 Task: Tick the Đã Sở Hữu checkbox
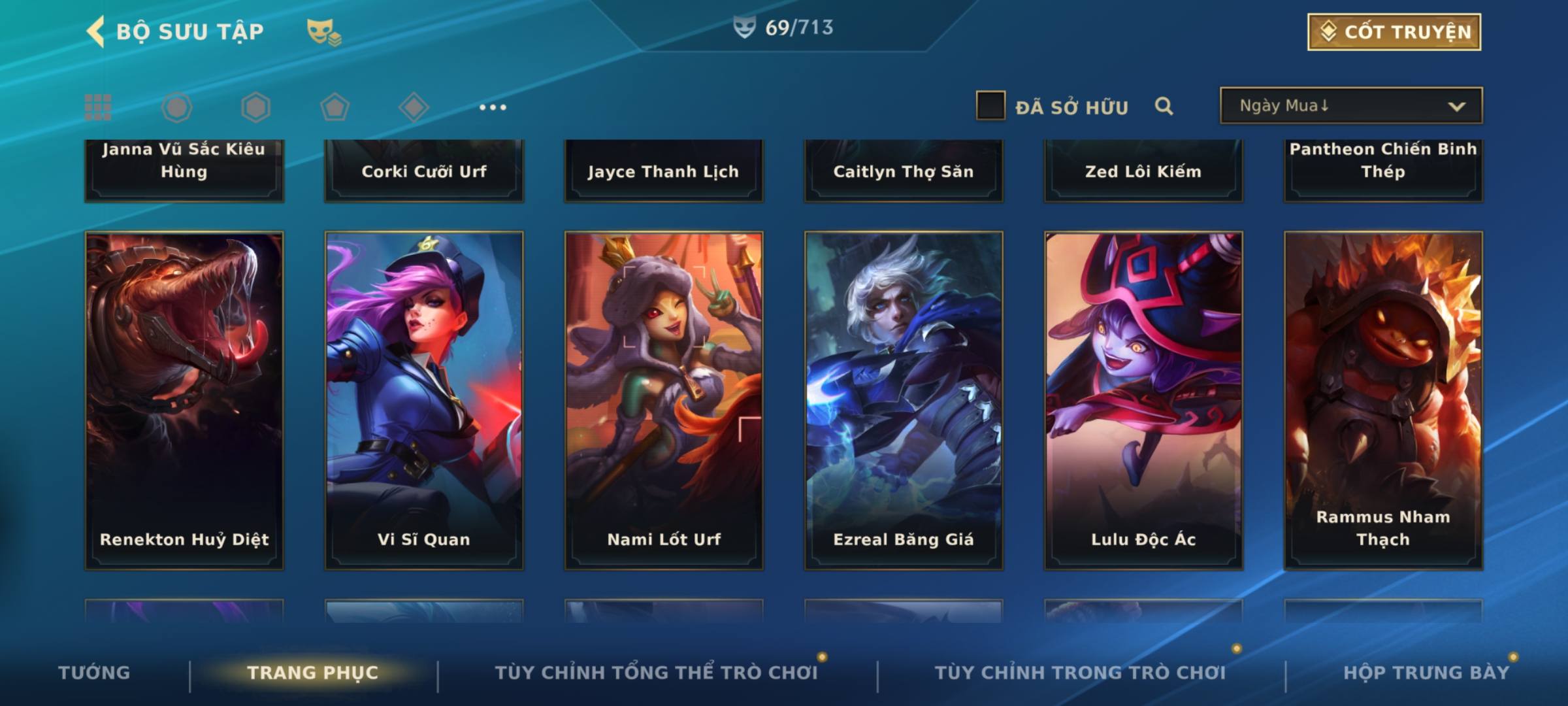pyautogui.click(x=990, y=106)
